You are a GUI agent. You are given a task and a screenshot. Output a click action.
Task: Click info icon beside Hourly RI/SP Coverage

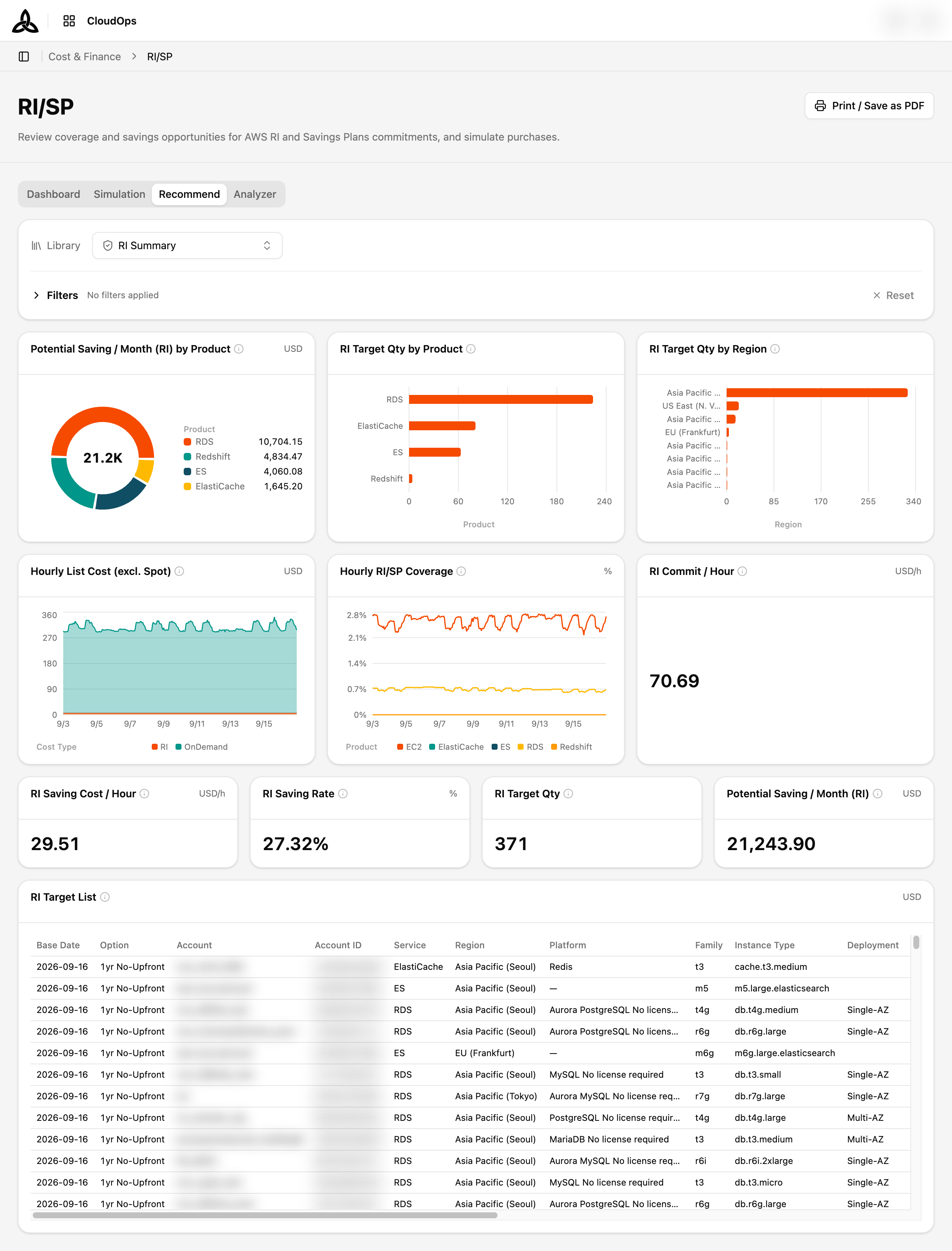click(461, 572)
